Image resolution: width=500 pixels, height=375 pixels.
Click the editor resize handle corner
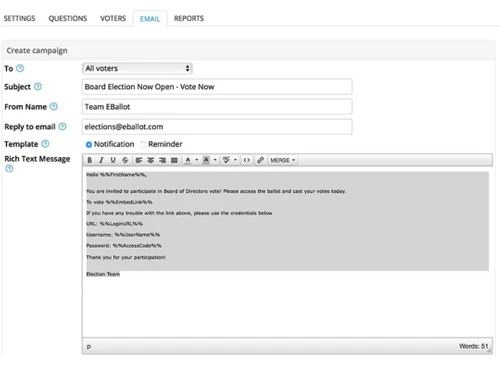(x=490, y=351)
